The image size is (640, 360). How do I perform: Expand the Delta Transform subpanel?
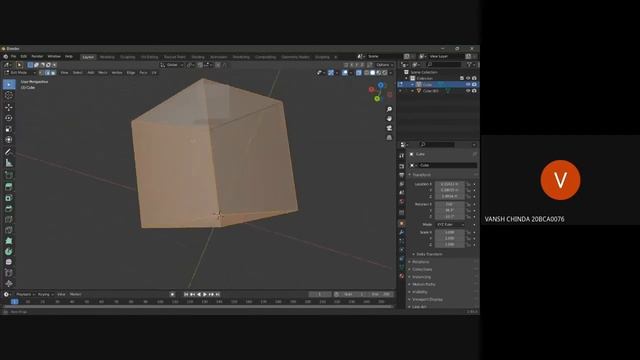[427, 254]
